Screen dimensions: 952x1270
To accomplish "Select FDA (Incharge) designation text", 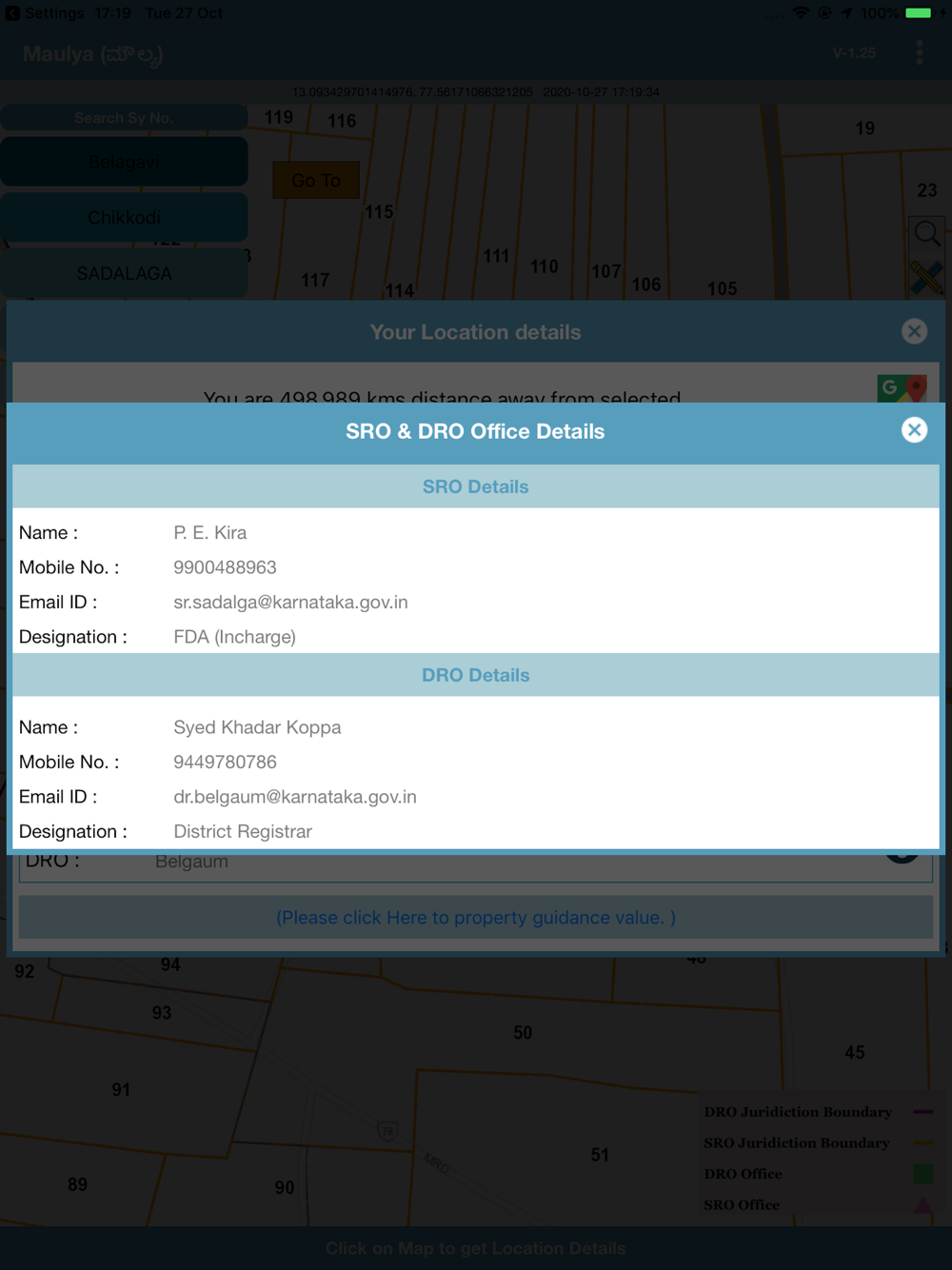I will [x=234, y=637].
